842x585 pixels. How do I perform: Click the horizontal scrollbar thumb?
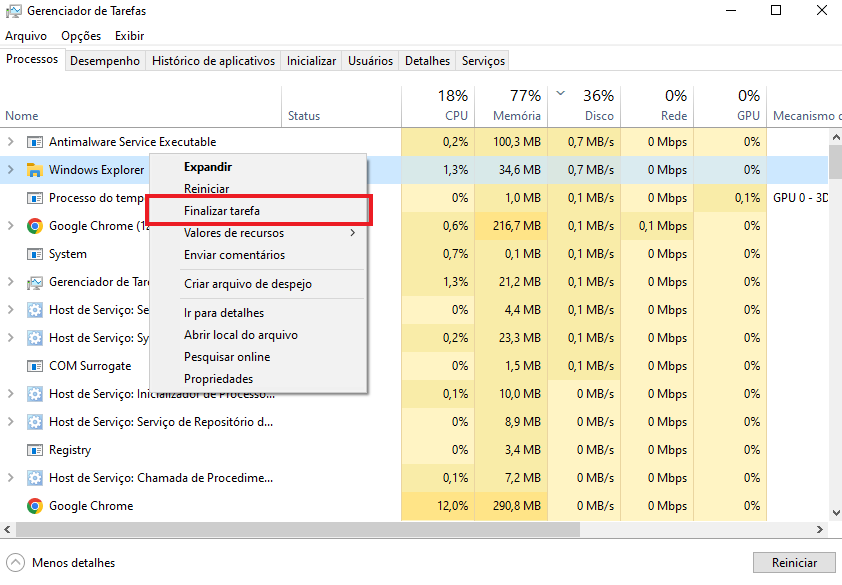coord(298,530)
